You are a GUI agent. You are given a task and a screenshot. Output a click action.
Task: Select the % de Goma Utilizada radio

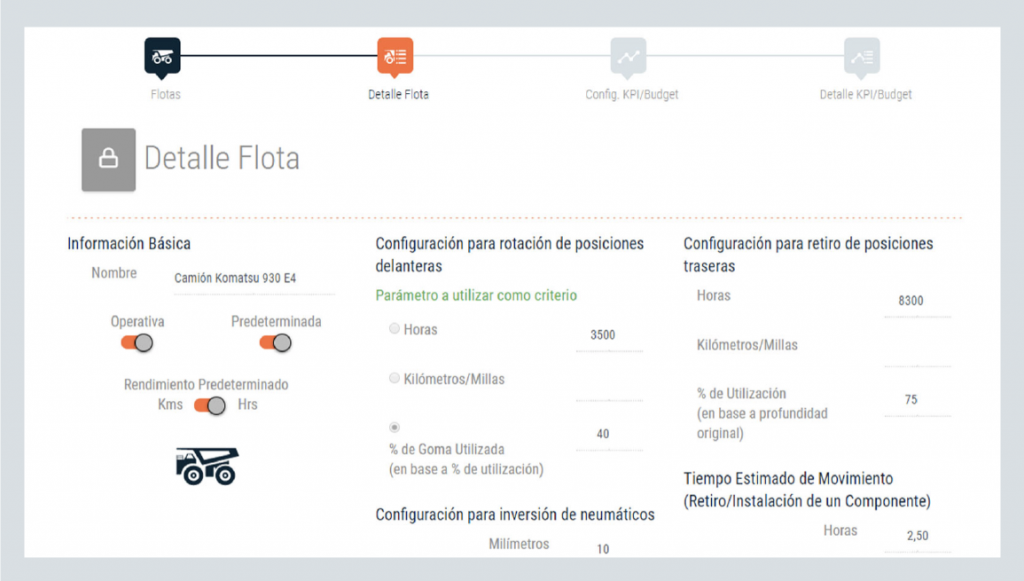394,427
